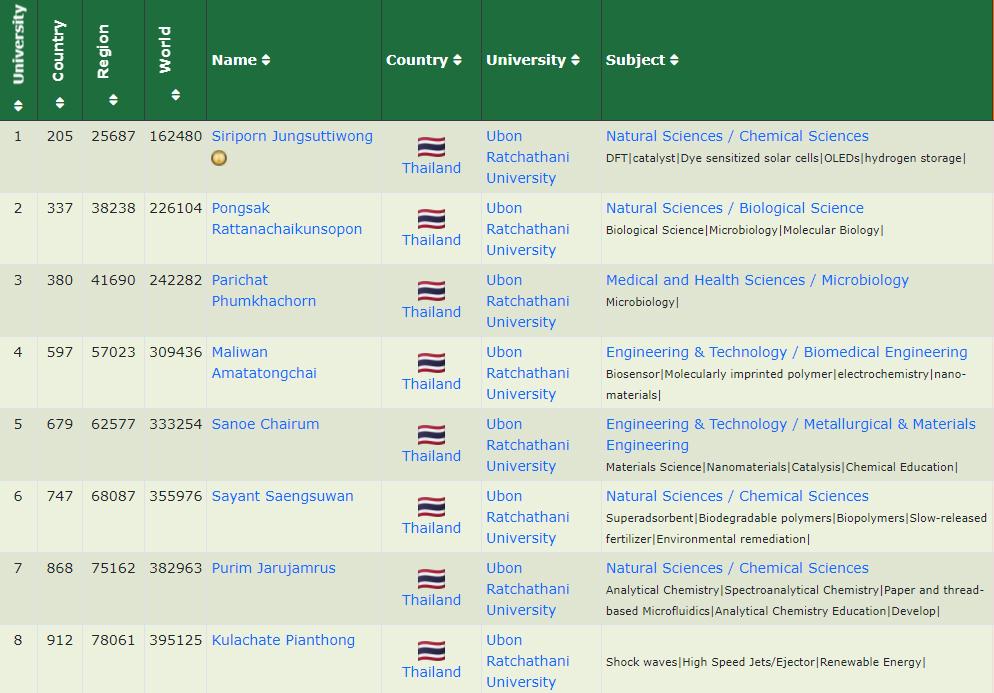Open Sanoe Chairum profile link
Screen dimensions: 994x693
[265, 424]
